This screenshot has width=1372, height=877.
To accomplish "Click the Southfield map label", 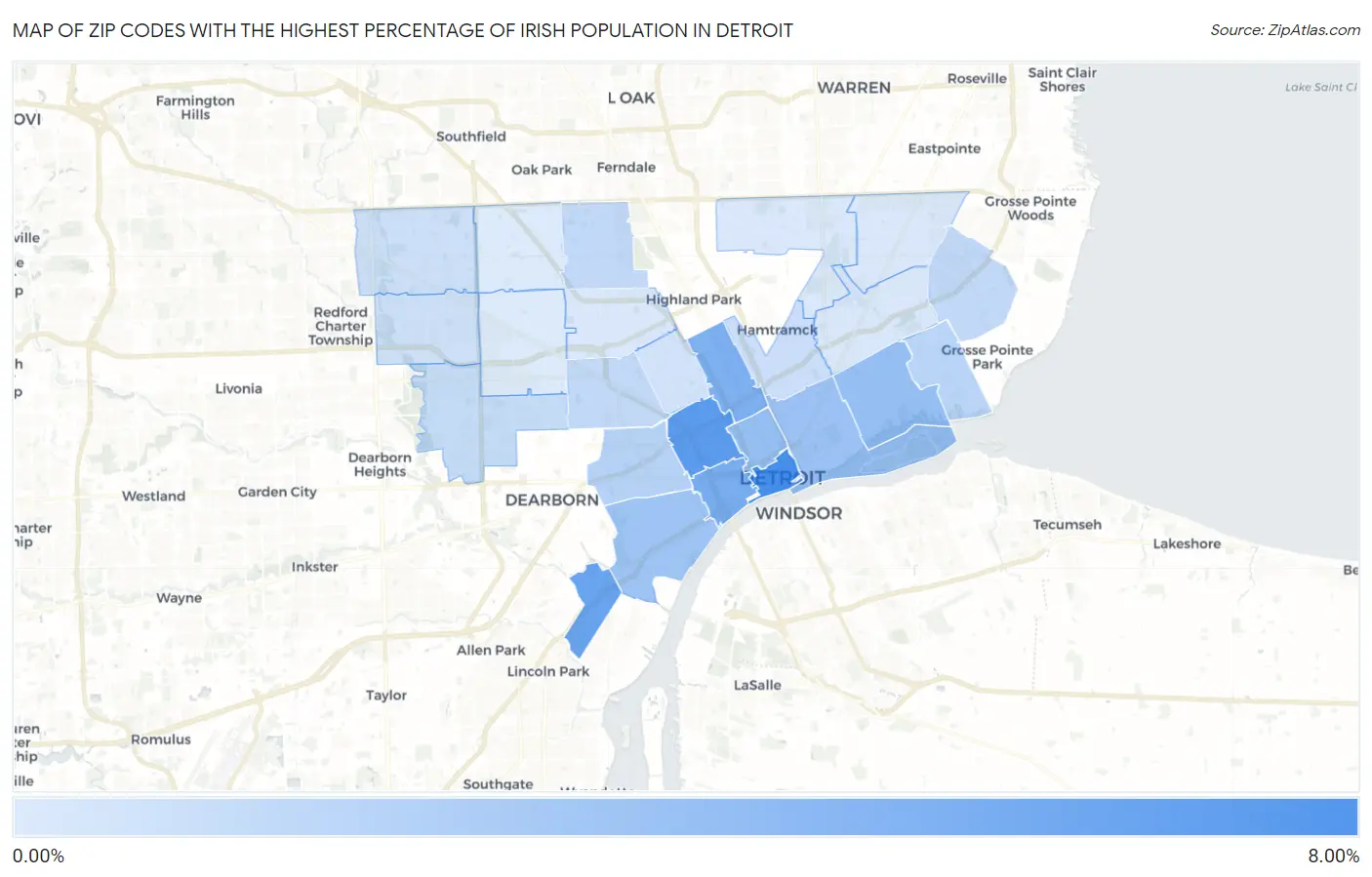I will [x=470, y=137].
